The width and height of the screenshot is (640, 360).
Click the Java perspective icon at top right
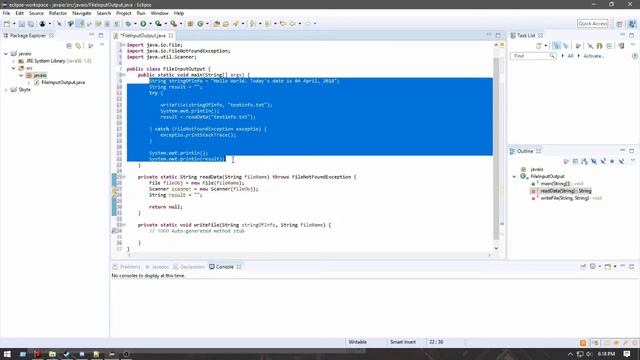pos(632,24)
